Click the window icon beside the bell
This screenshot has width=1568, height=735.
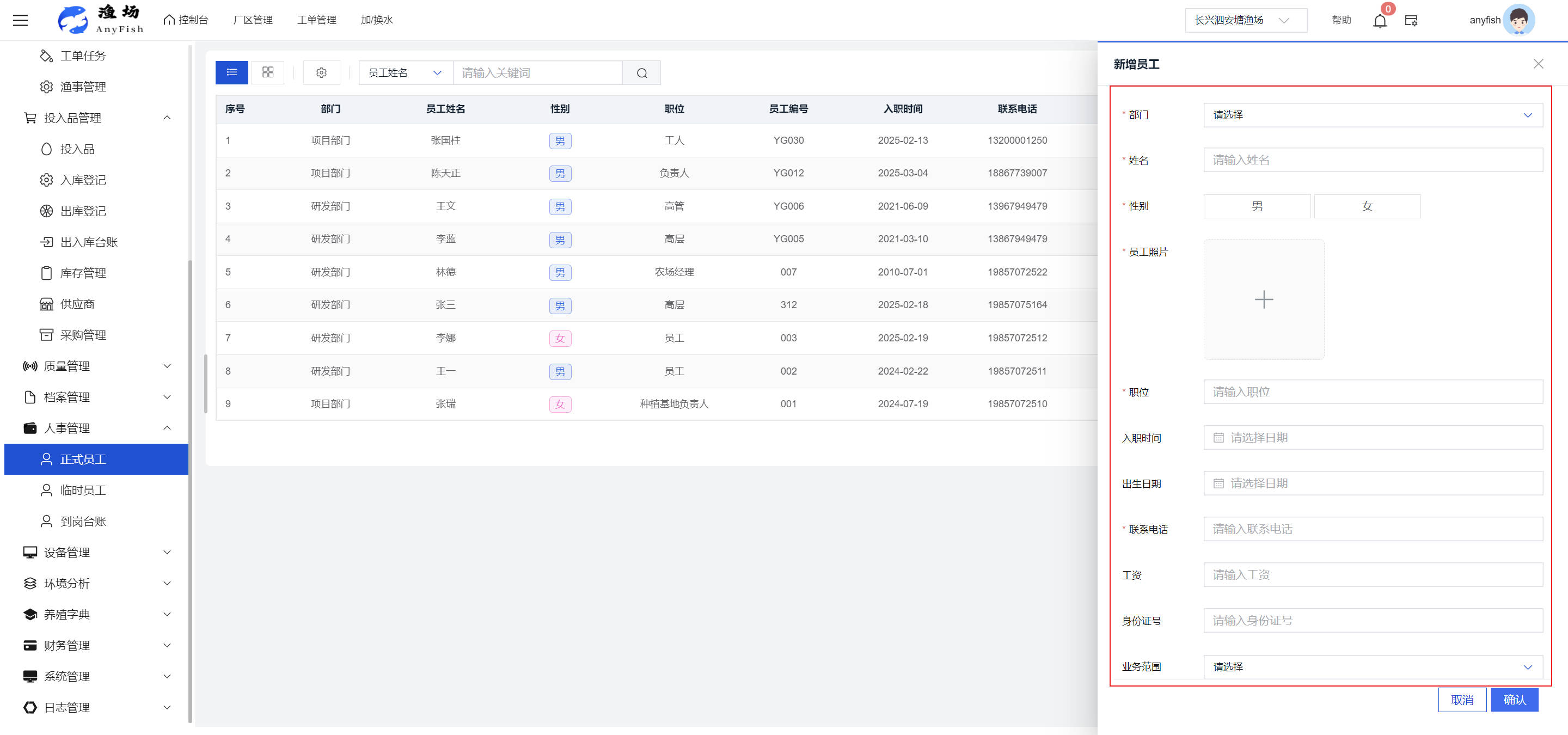(1411, 21)
